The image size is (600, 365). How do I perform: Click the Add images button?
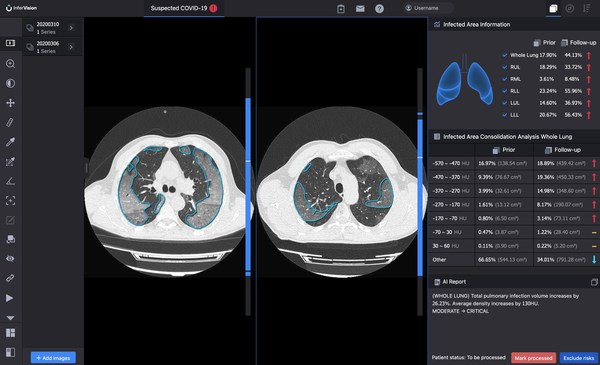click(x=53, y=358)
